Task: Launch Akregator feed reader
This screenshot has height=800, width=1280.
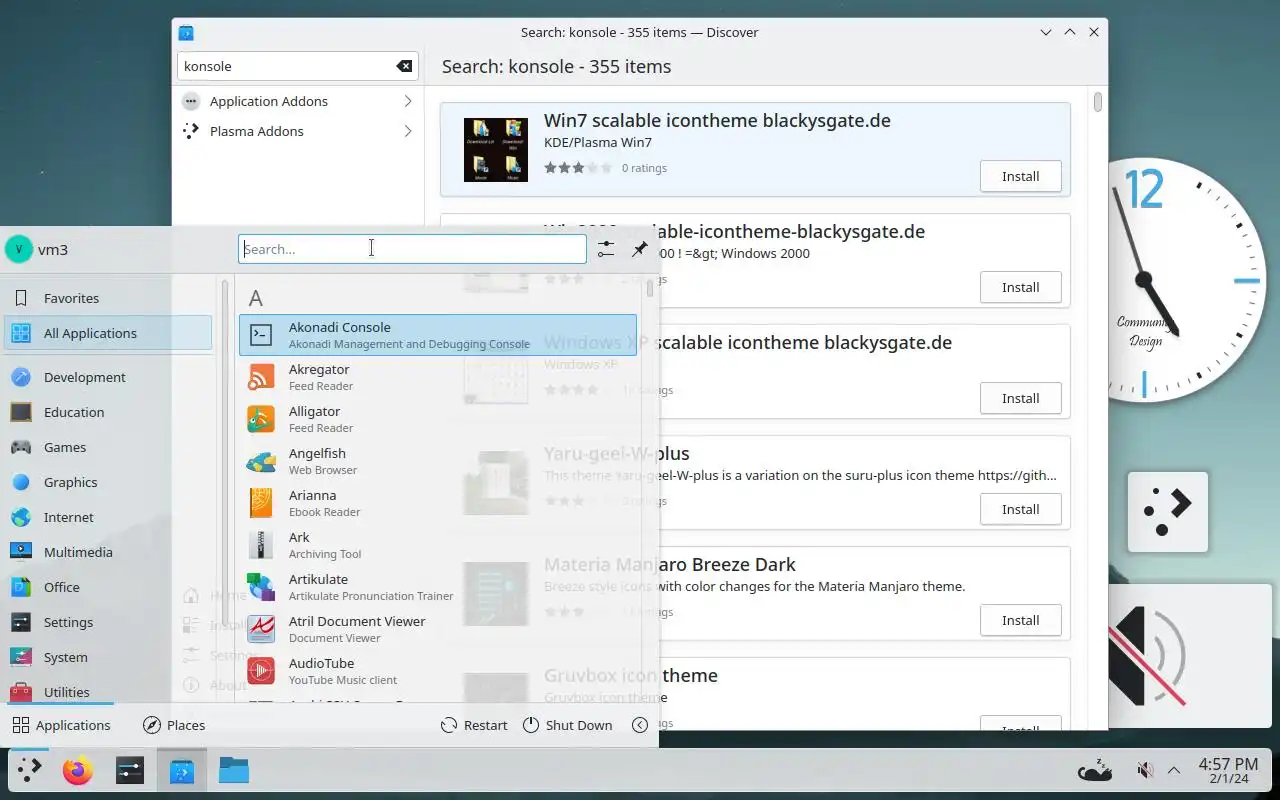Action: [x=437, y=377]
